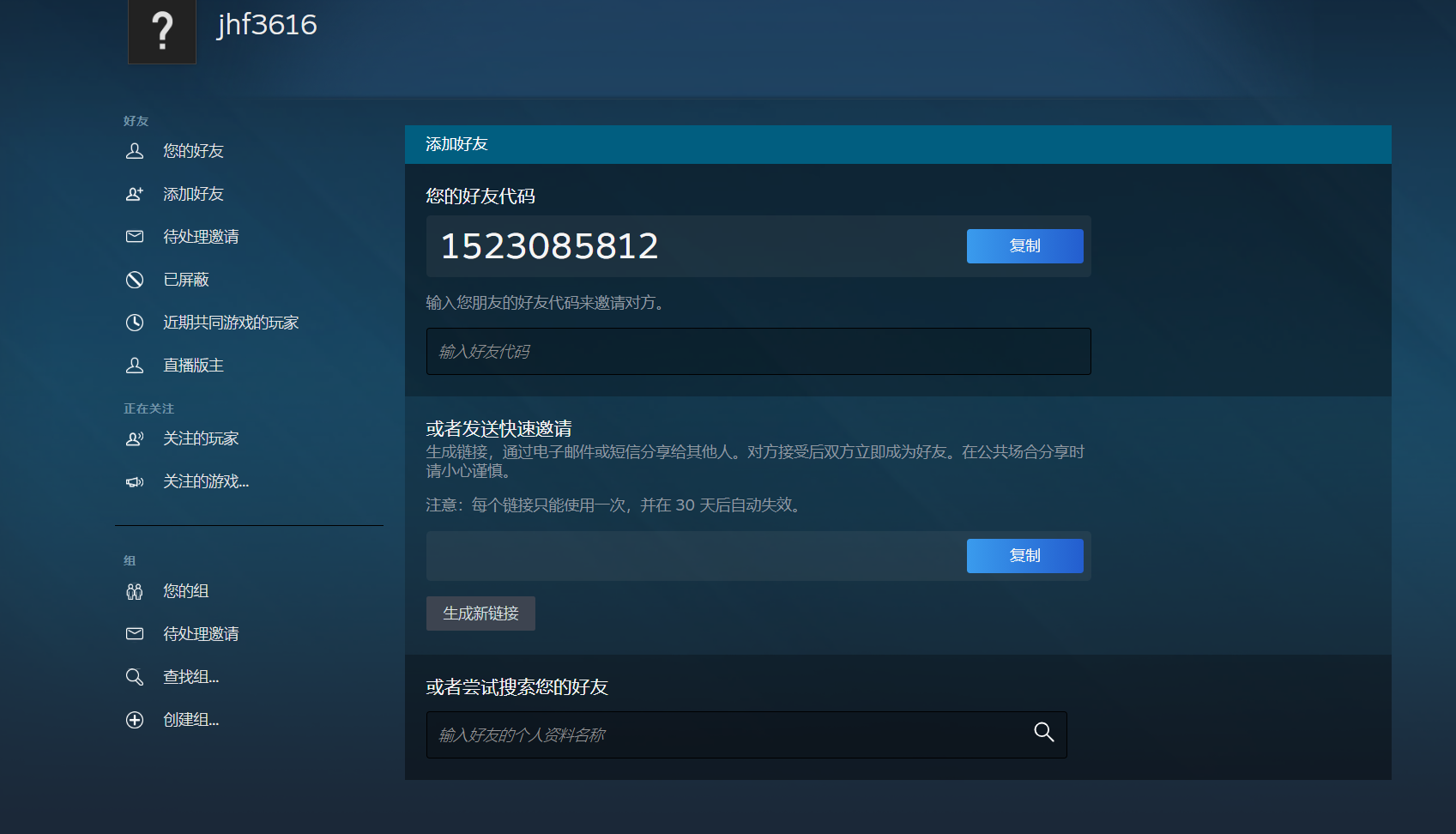Viewport: 1456px width, 834px height.
Task: Open 查找组... group search
Action: point(191,677)
